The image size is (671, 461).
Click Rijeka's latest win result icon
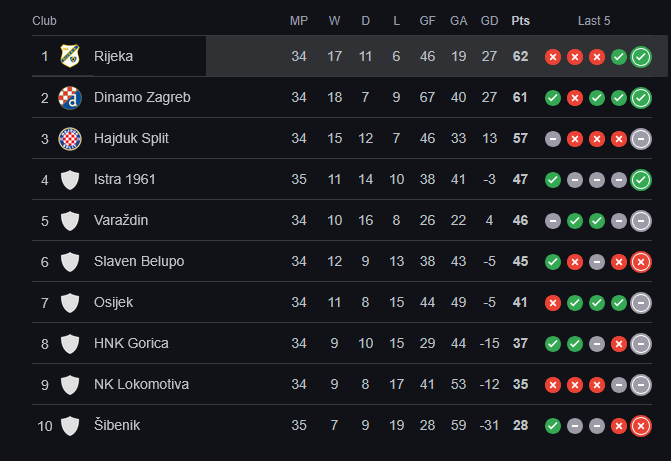(641, 56)
